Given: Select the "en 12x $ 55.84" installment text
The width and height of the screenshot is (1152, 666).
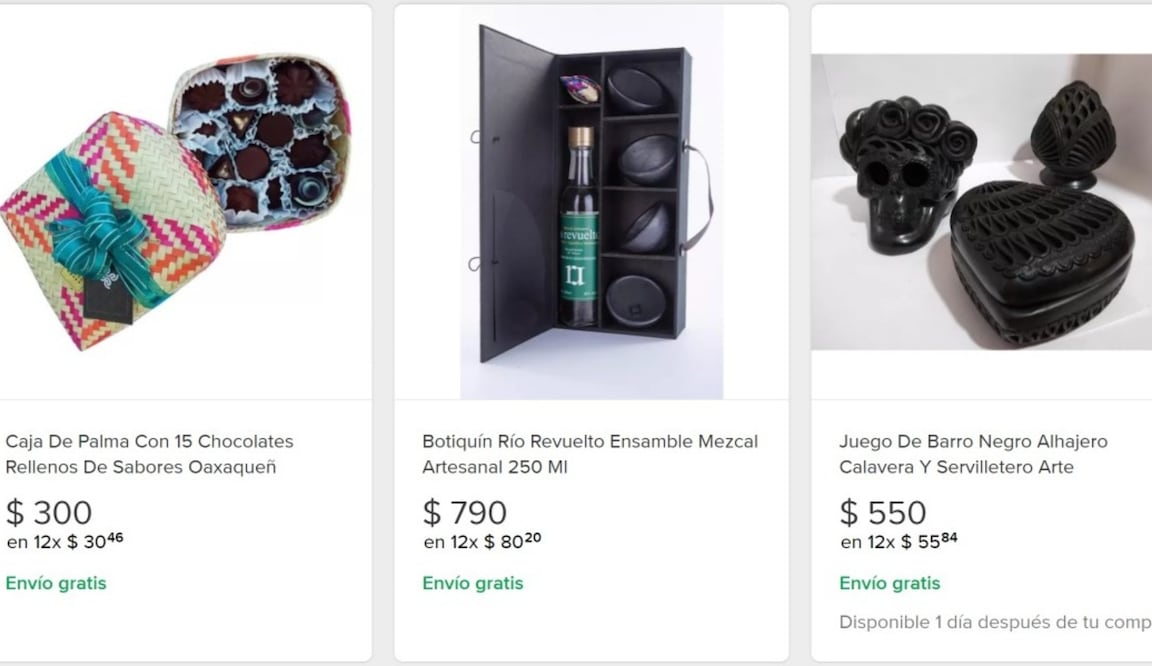Looking at the screenshot, I should pyautogui.click(x=900, y=542).
